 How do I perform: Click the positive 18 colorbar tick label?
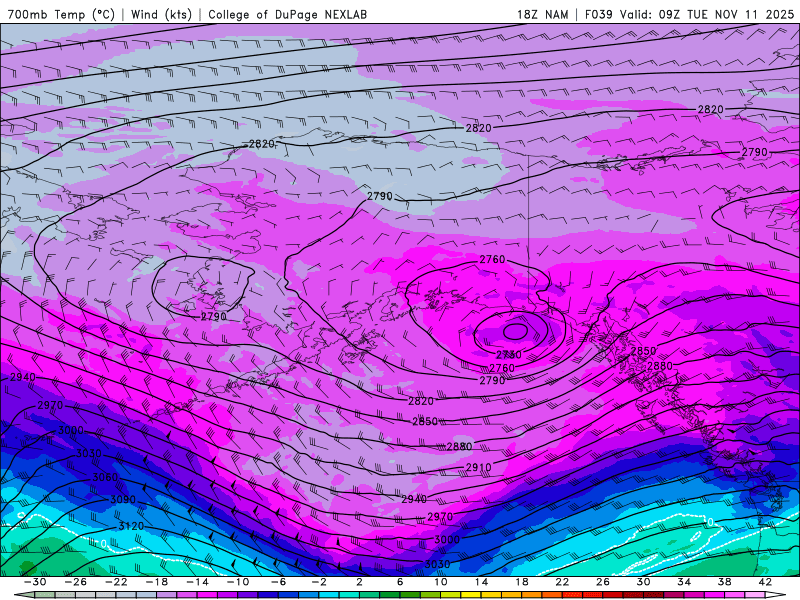pyautogui.click(x=521, y=582)
